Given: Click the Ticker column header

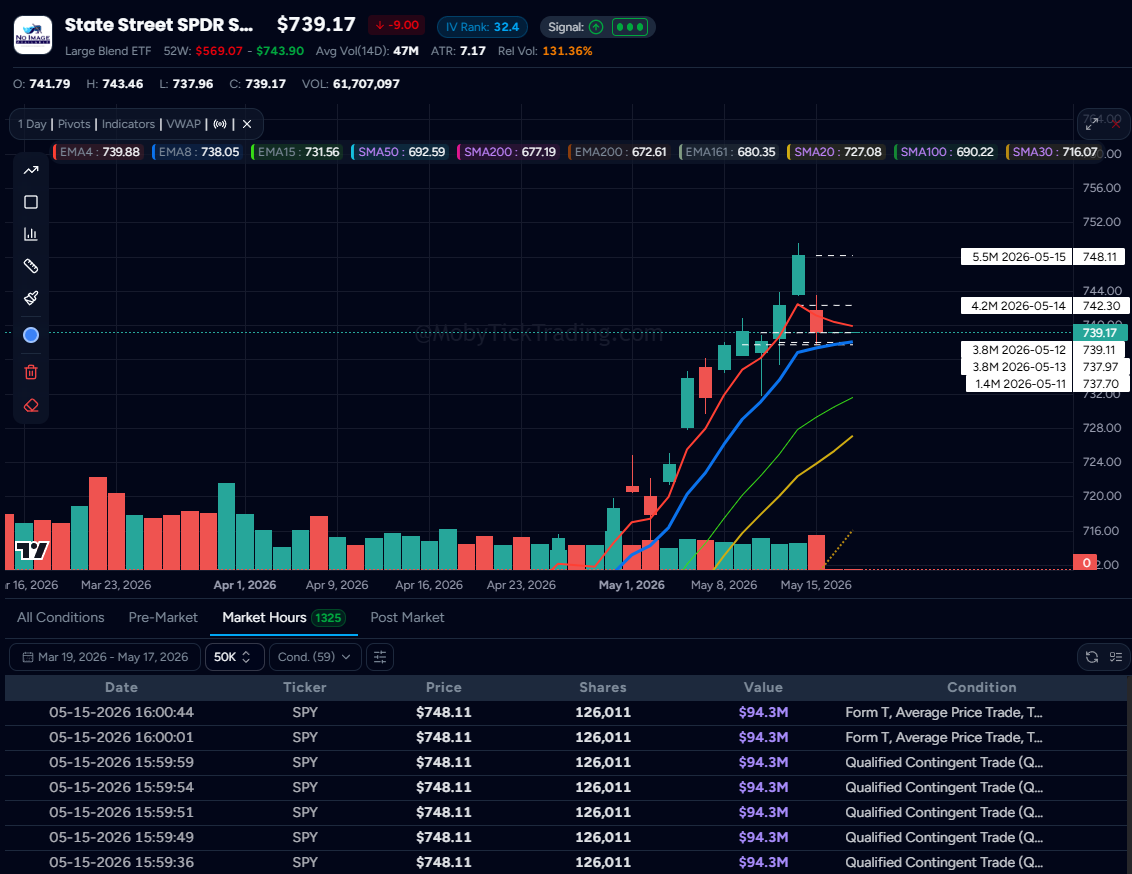Looking at the screenshot, I should click(305, 688).
